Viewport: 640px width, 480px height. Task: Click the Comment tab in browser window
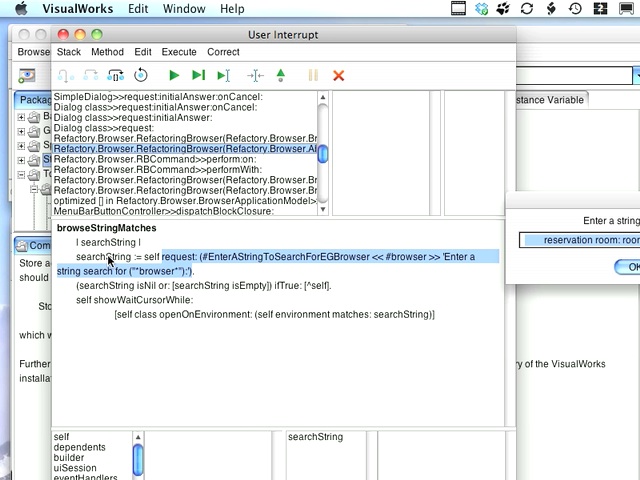pyautogui.click(x=33, y=245)
